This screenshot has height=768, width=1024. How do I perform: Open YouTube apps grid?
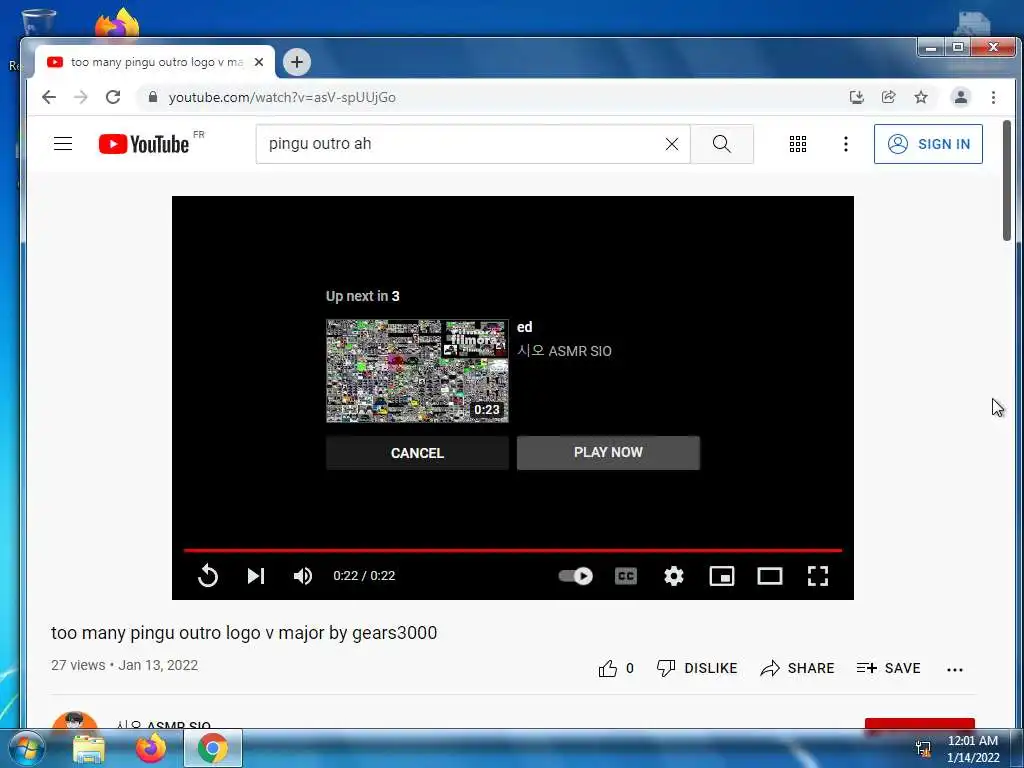pos(797,144)
